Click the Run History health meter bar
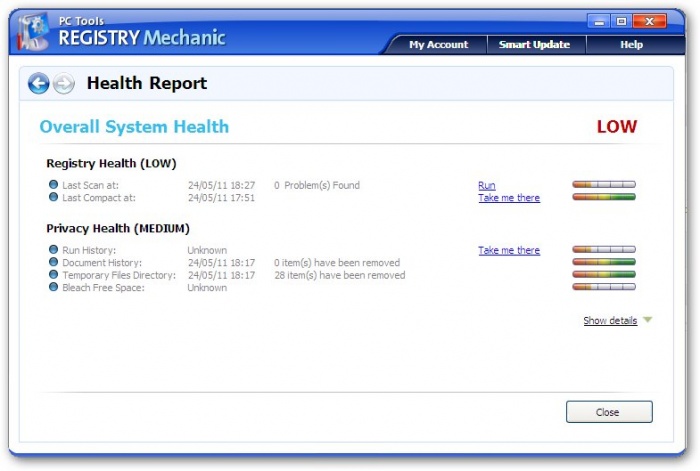The width and height of the screenshot is (700, 471). pyautogui.click(x=604, y=250)
